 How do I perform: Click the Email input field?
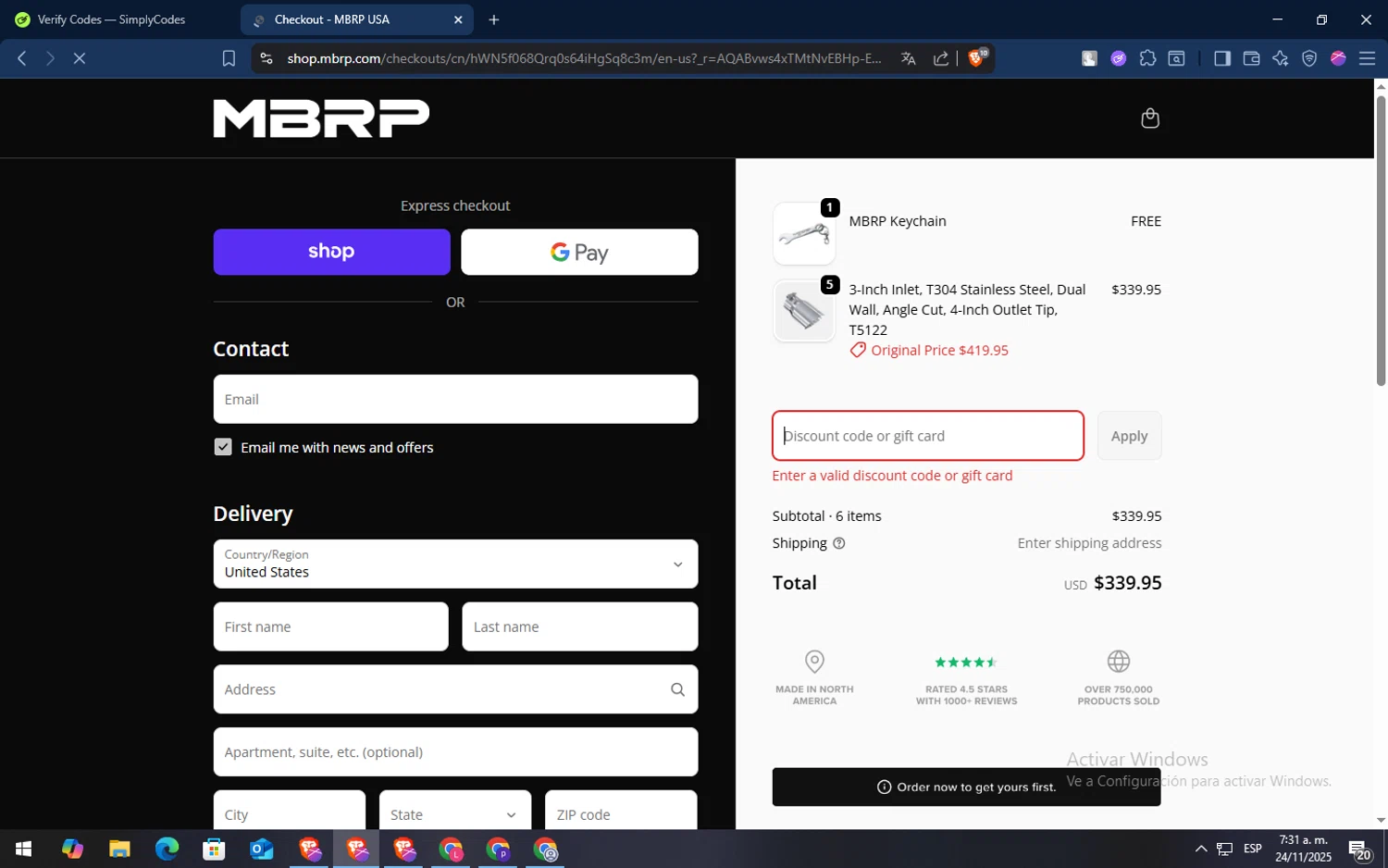pos(455,399)
